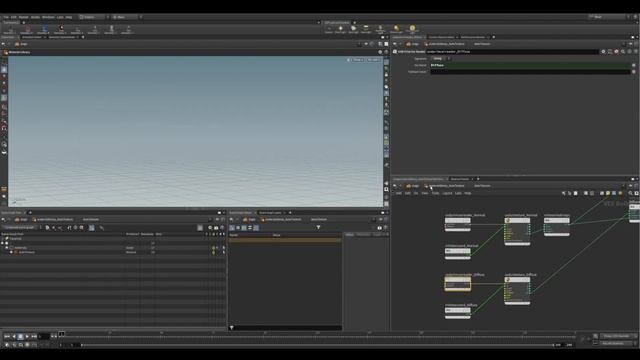This screenshot has width=640, height=360.
Task: Switch to the second tab in the network editor pane
Action: 460,179
